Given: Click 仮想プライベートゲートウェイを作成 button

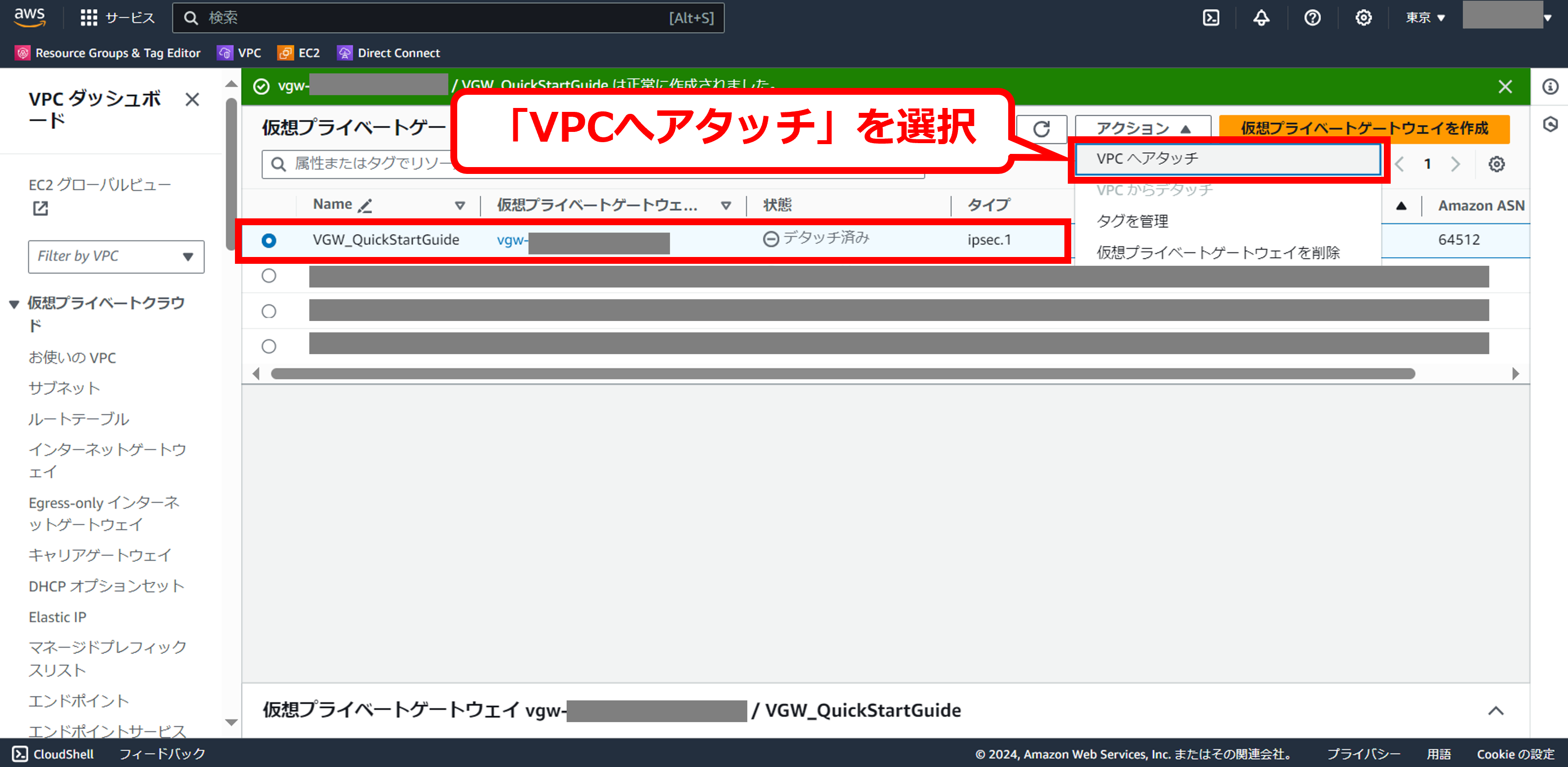Looking at the screenshot, I should point(1364,128).
